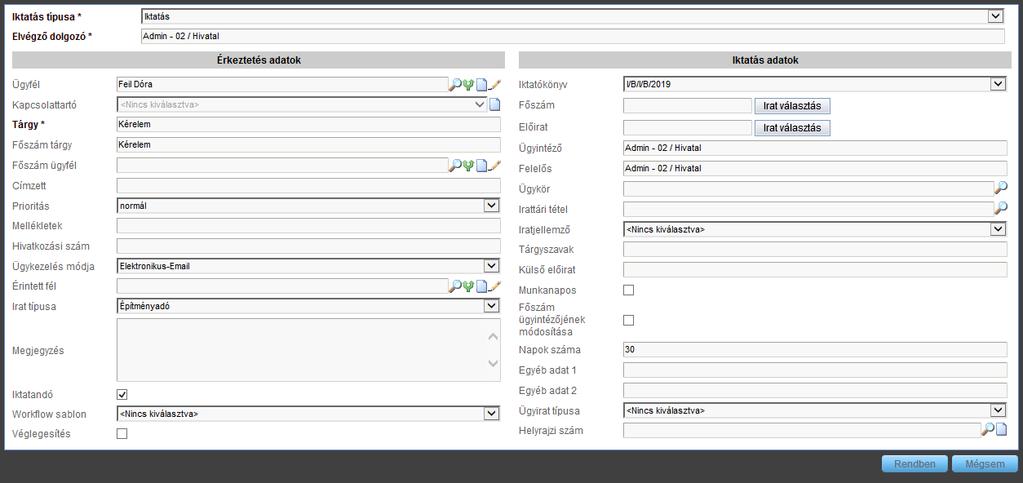
Task: Click the Felelős field
Action: tap(815, 168)
